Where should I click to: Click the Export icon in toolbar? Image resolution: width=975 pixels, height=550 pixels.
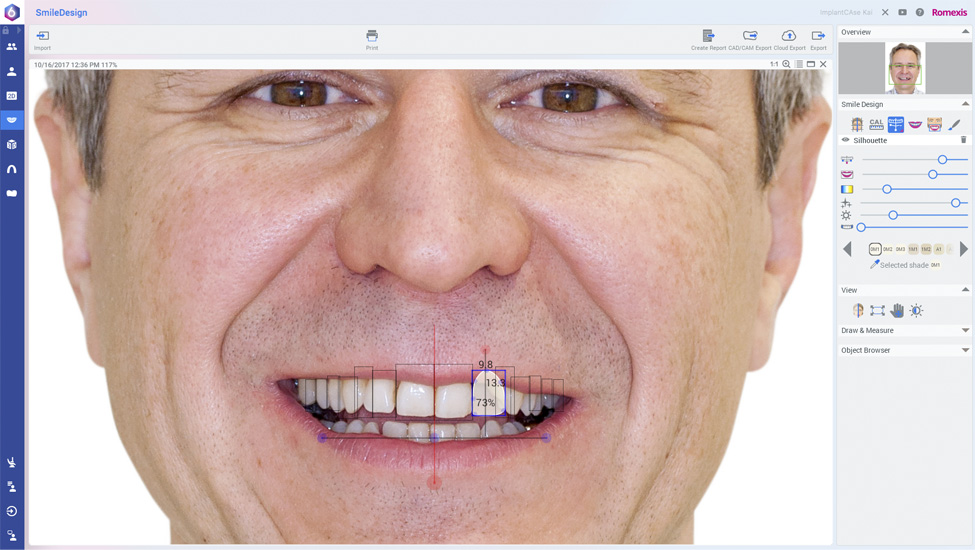(x=818, y=35)
